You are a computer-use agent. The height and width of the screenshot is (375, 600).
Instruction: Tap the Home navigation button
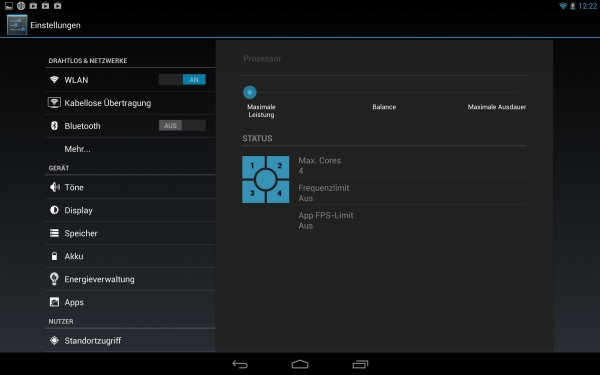300,364
